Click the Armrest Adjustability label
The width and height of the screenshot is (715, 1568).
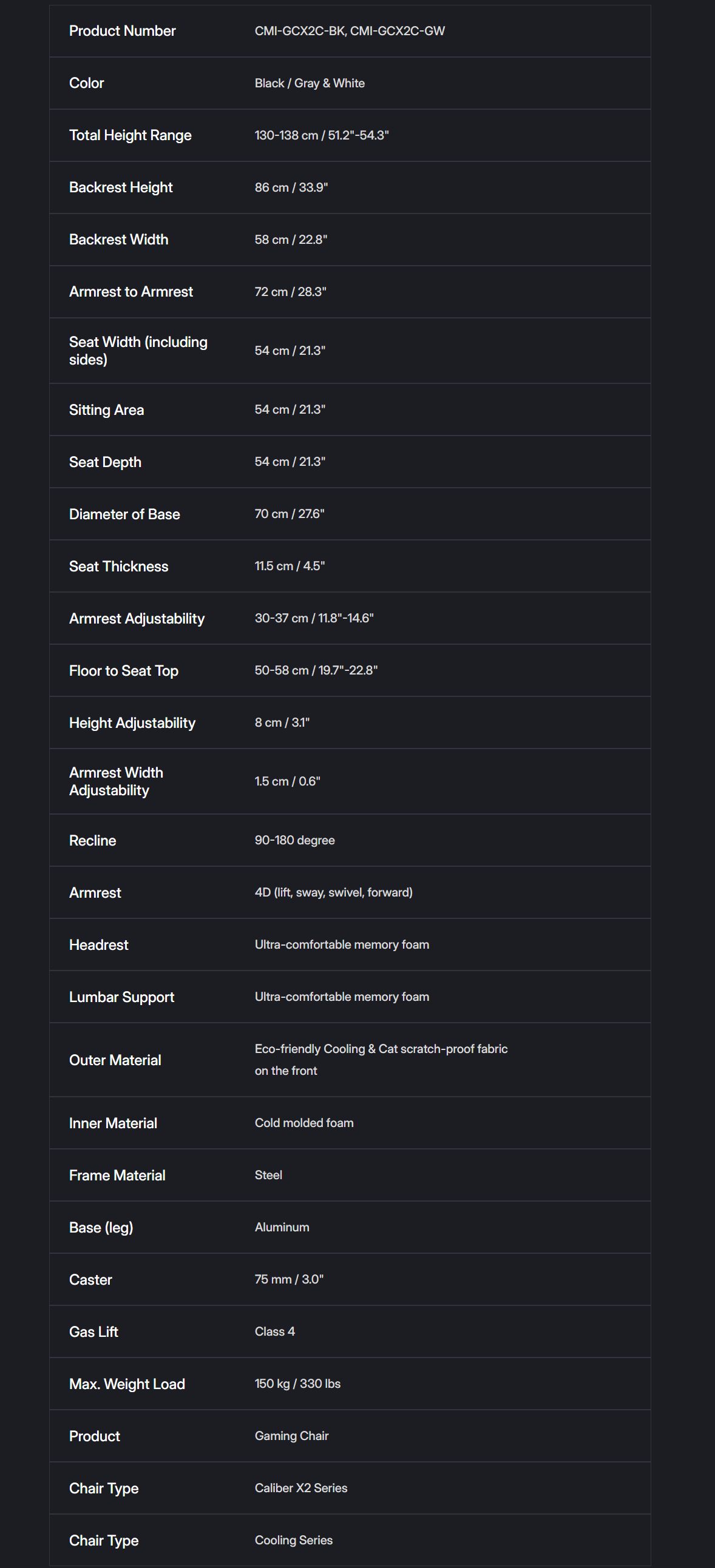pyautogui.click(x=137, y=619)
